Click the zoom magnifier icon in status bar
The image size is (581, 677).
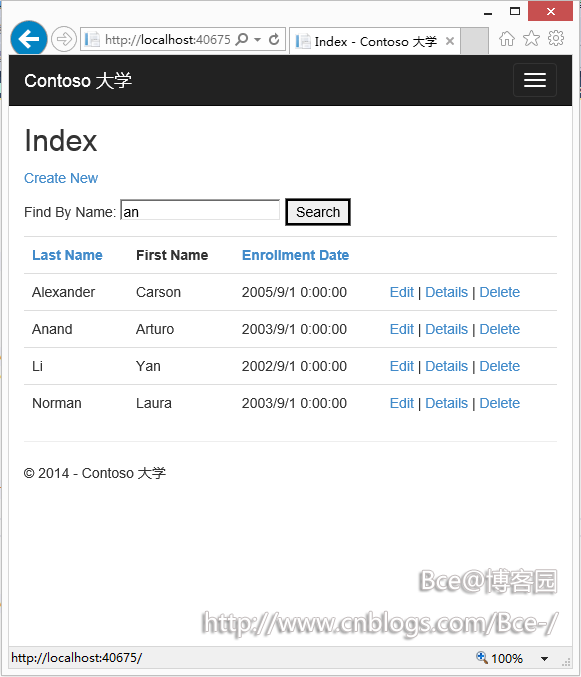click(482, 658)
